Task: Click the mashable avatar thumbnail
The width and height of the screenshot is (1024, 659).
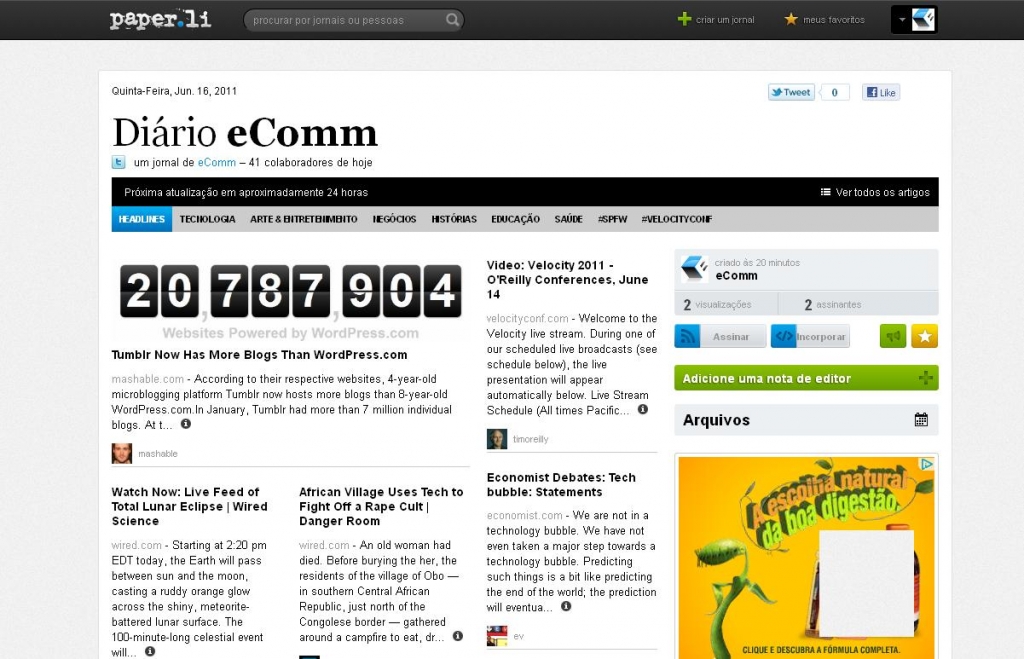Action: point(121,453)
